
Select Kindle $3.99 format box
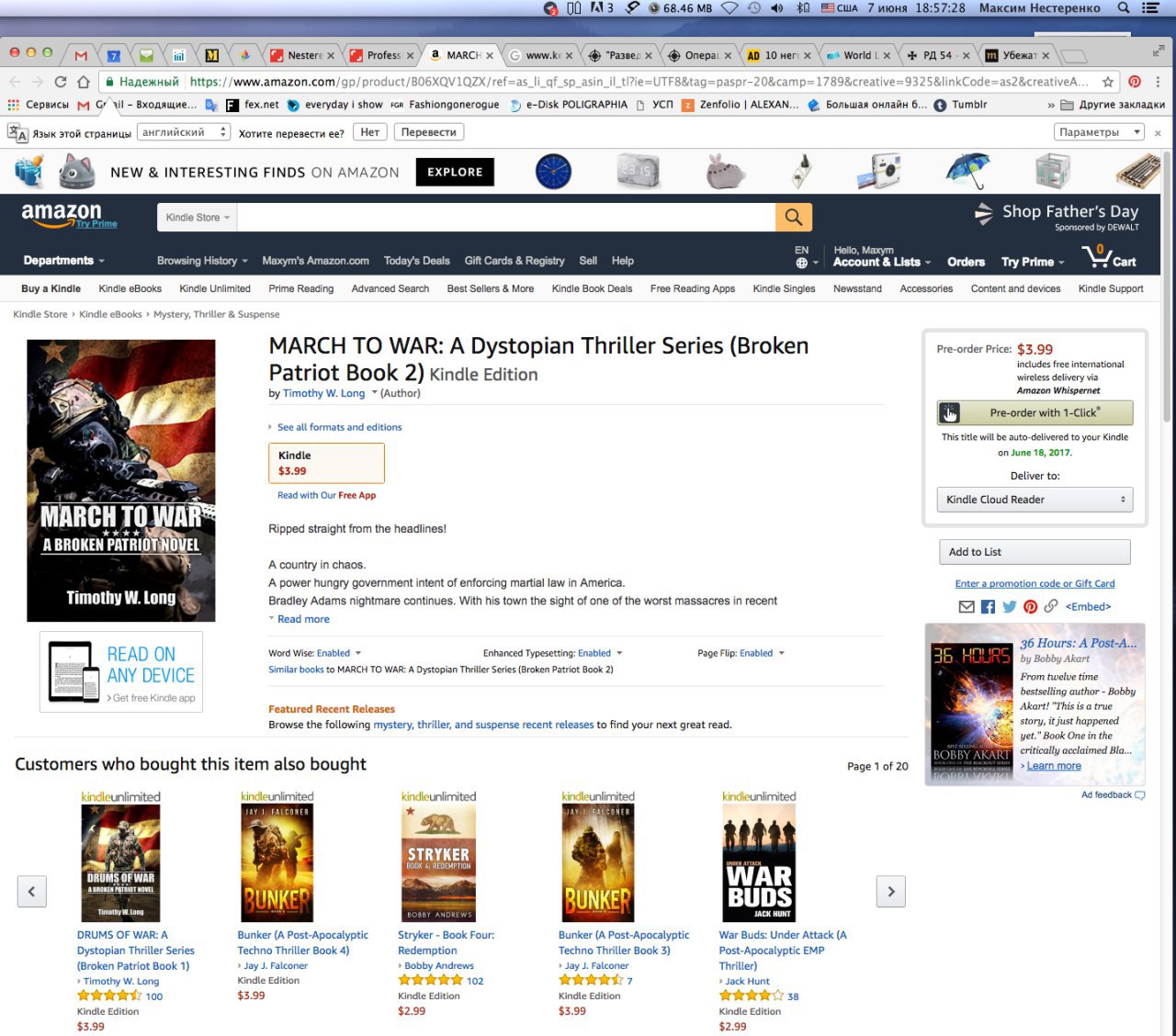(x=326, y=463)
